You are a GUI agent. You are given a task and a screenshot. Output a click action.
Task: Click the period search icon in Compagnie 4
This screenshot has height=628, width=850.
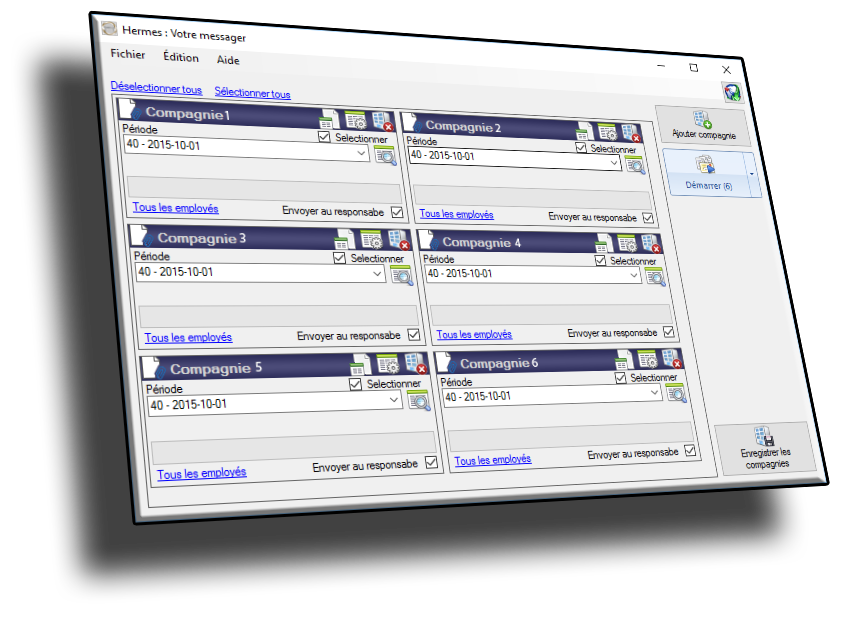click(655, 277)
